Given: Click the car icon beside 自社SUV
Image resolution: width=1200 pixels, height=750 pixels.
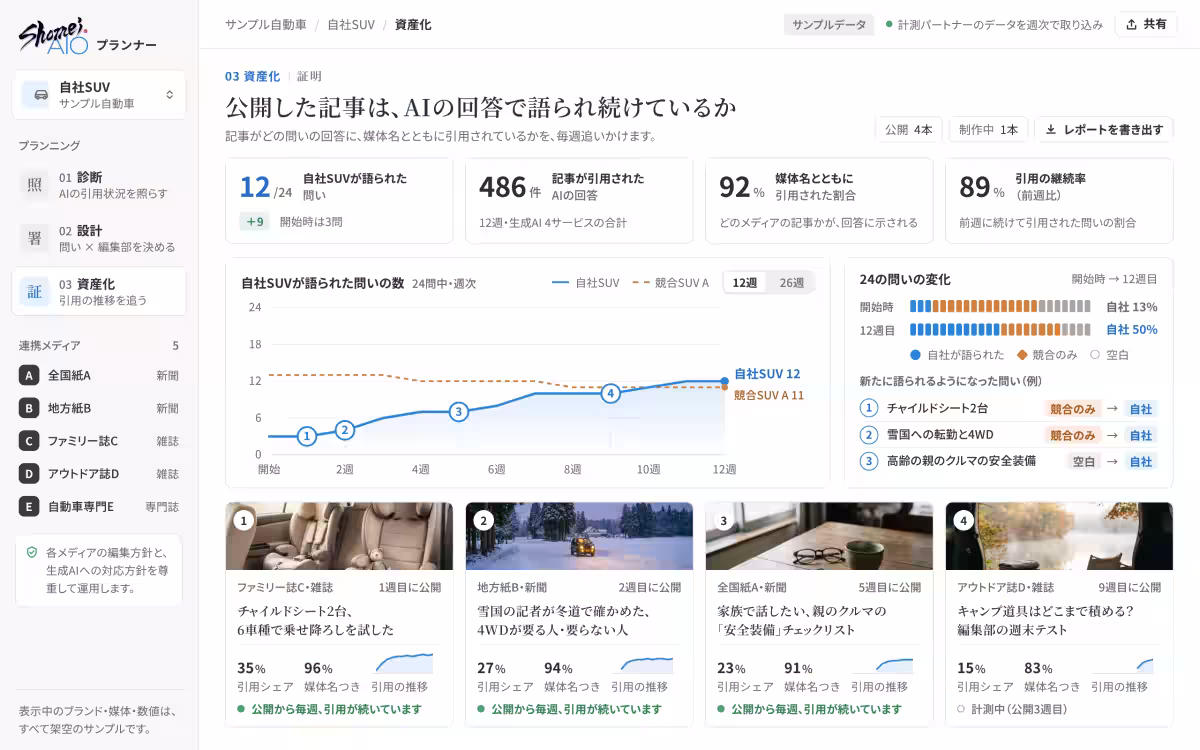Looking at the screenshot, I should tap(40, 94).
